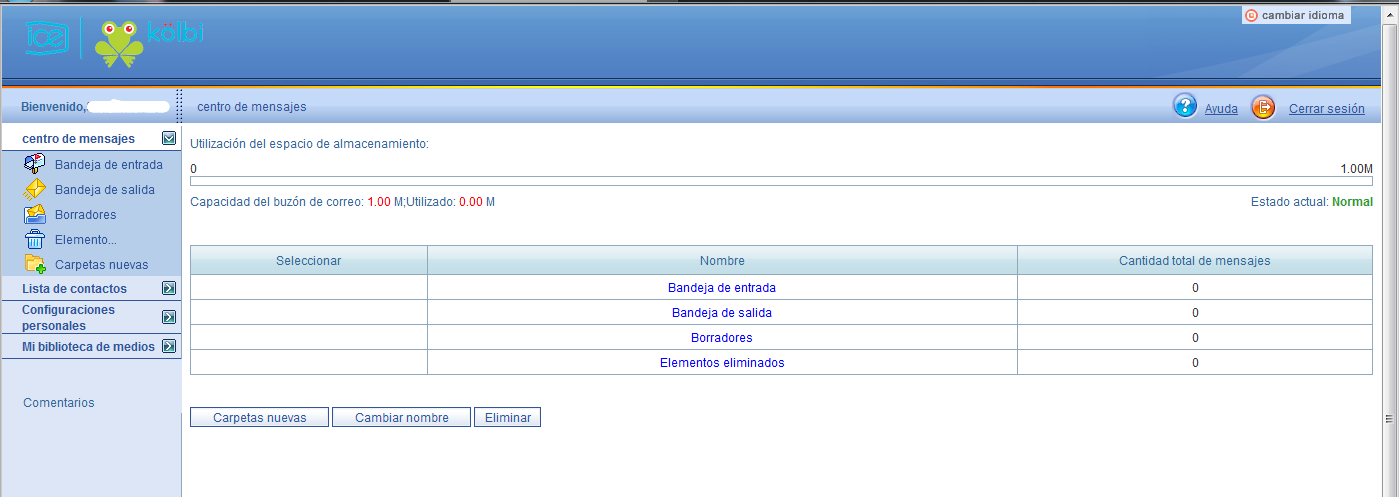Image resolution: width=1399 pixels, height=497 pixels.
Task: Click the Bandeja de salida icon
Action: point(35,189)
